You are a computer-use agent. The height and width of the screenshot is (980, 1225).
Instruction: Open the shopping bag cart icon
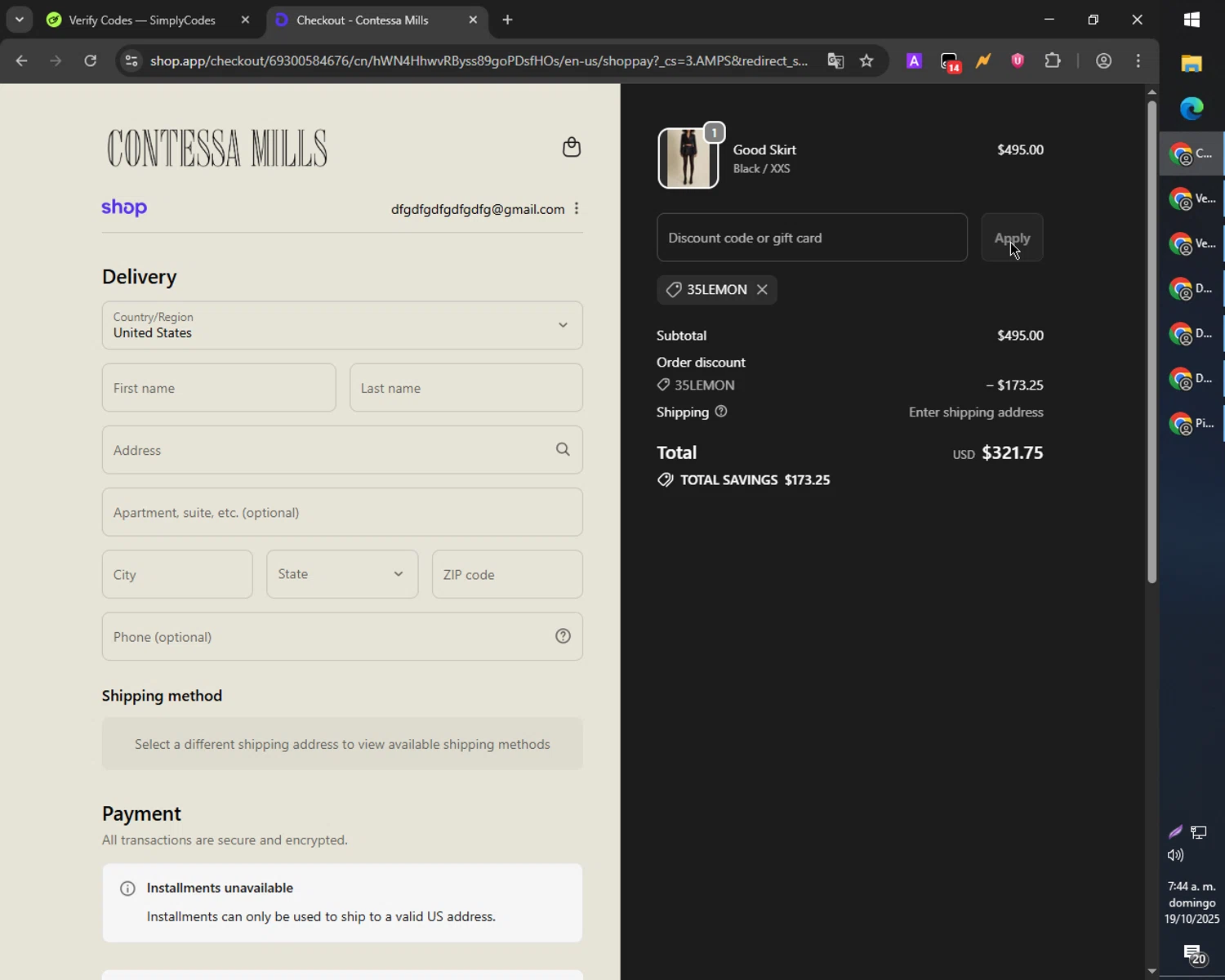tap(572, 147)
